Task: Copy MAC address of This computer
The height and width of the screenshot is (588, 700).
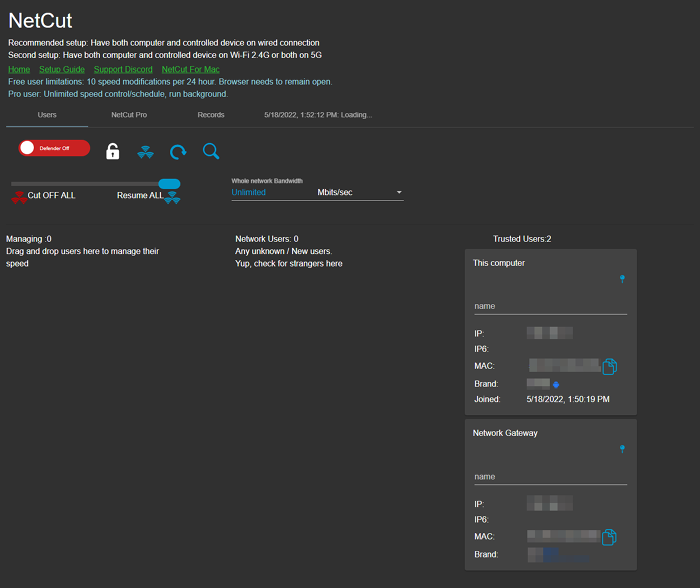Action: (x=610, y=367)
